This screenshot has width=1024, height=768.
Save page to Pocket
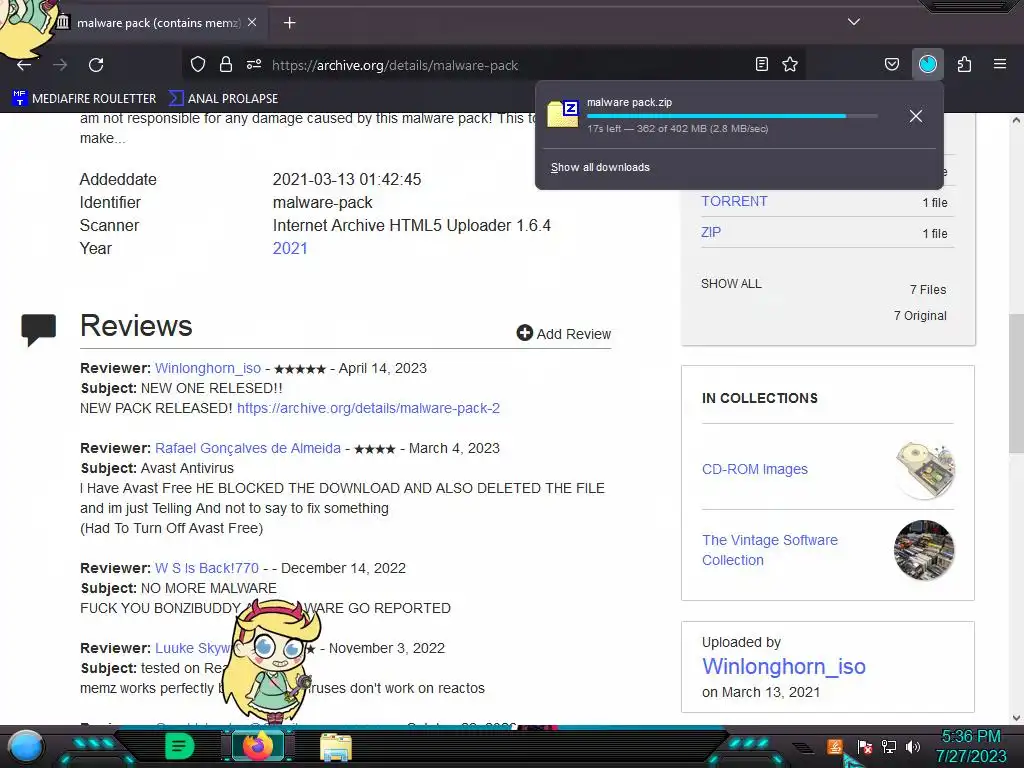click(x=891, y=64)
